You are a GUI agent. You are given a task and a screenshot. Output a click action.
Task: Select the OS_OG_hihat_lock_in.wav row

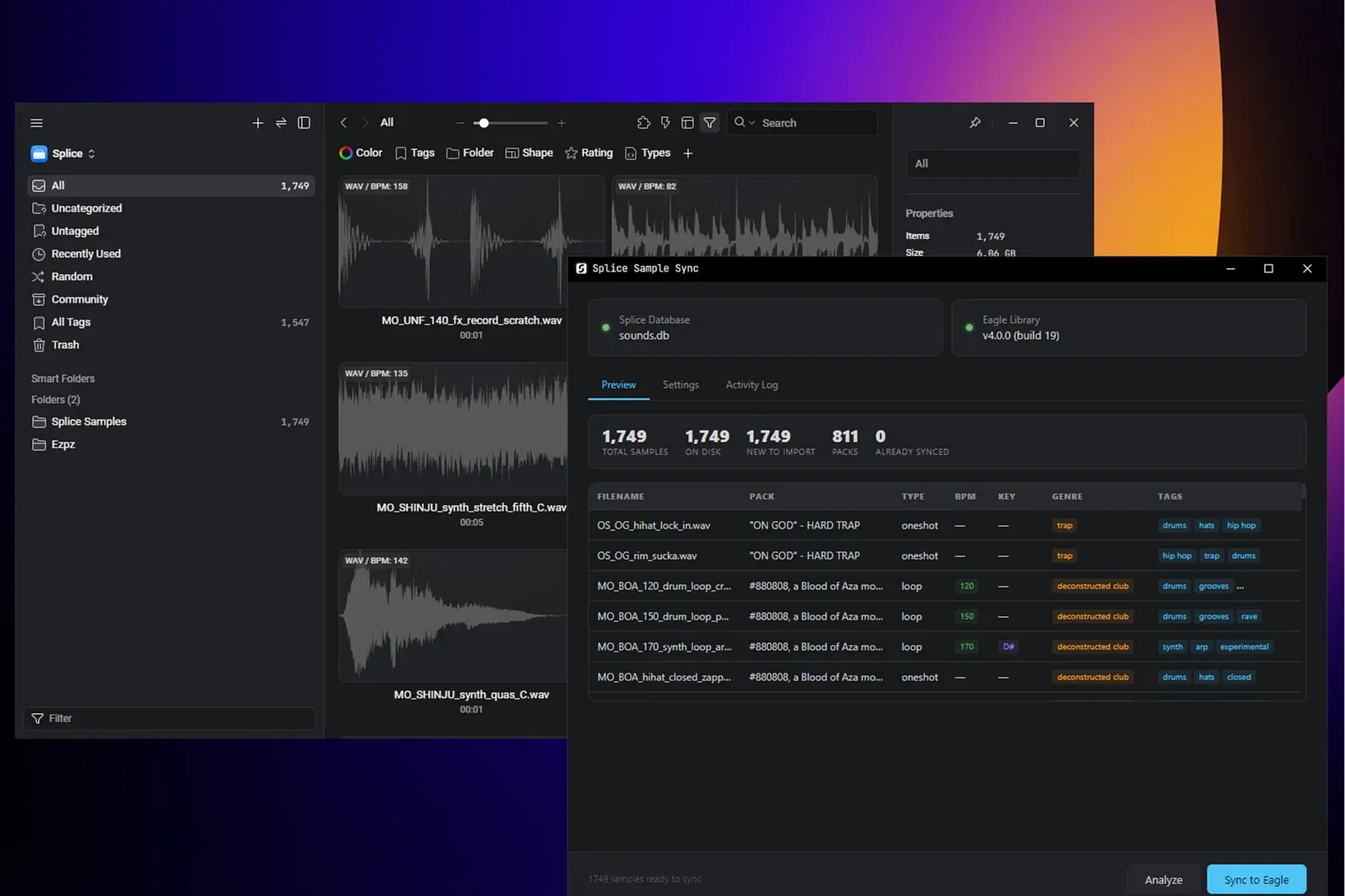945,525
